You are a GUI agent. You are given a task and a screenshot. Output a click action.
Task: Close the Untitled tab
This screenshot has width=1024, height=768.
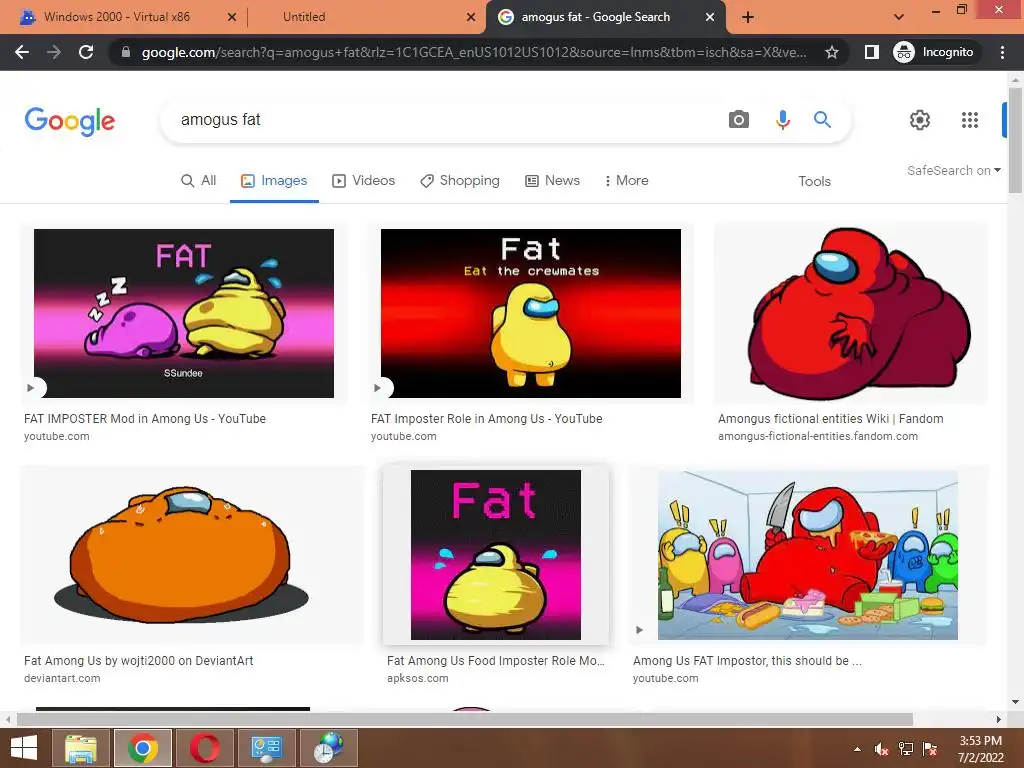tap(471, 17)
